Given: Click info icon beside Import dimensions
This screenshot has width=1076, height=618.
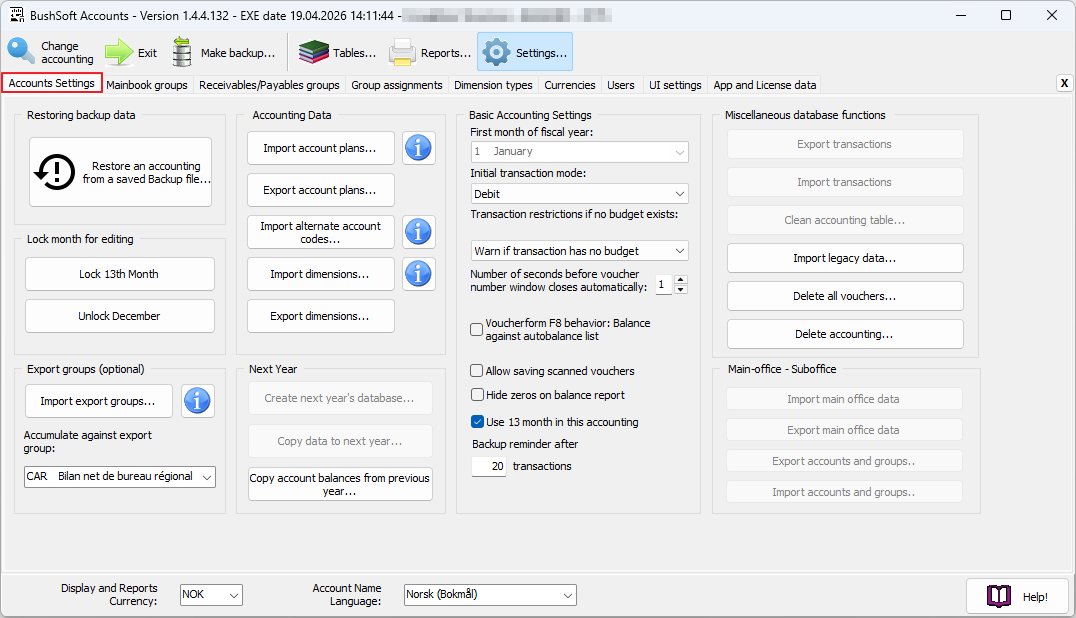Looking at the screenshot, I should 418,274.
